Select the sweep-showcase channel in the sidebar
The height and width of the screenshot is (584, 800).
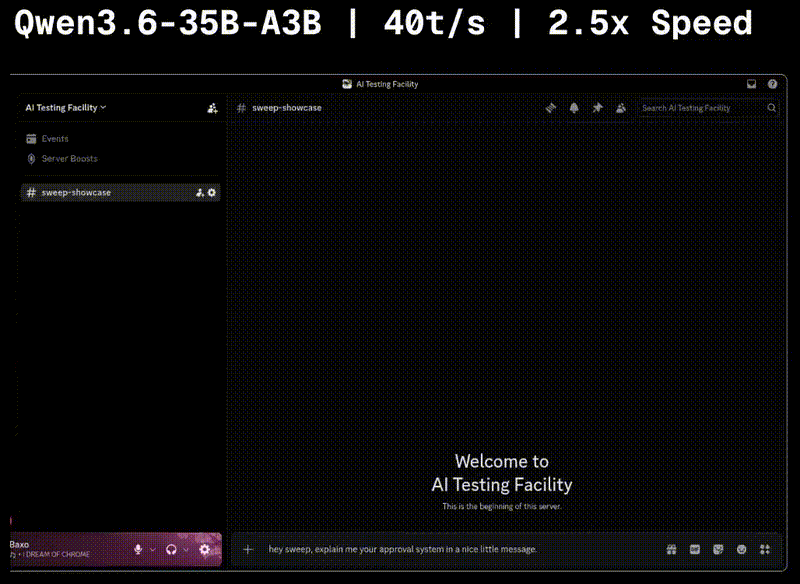click(x=120, y=193)
